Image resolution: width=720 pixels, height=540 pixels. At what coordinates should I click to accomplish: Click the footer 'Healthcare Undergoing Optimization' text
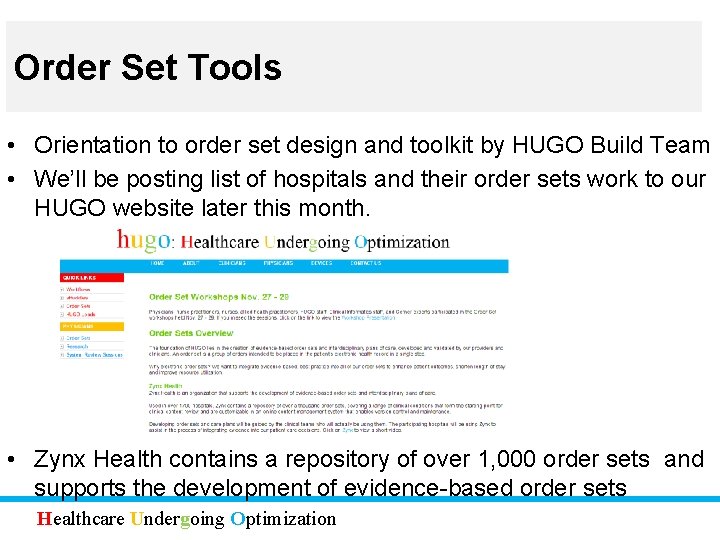(x=186, y=519)
